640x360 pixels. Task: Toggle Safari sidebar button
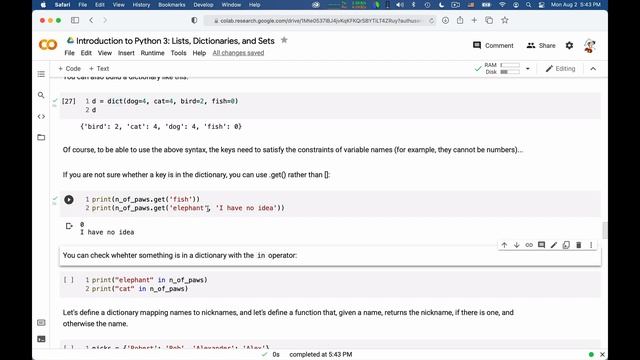point(75,20)
